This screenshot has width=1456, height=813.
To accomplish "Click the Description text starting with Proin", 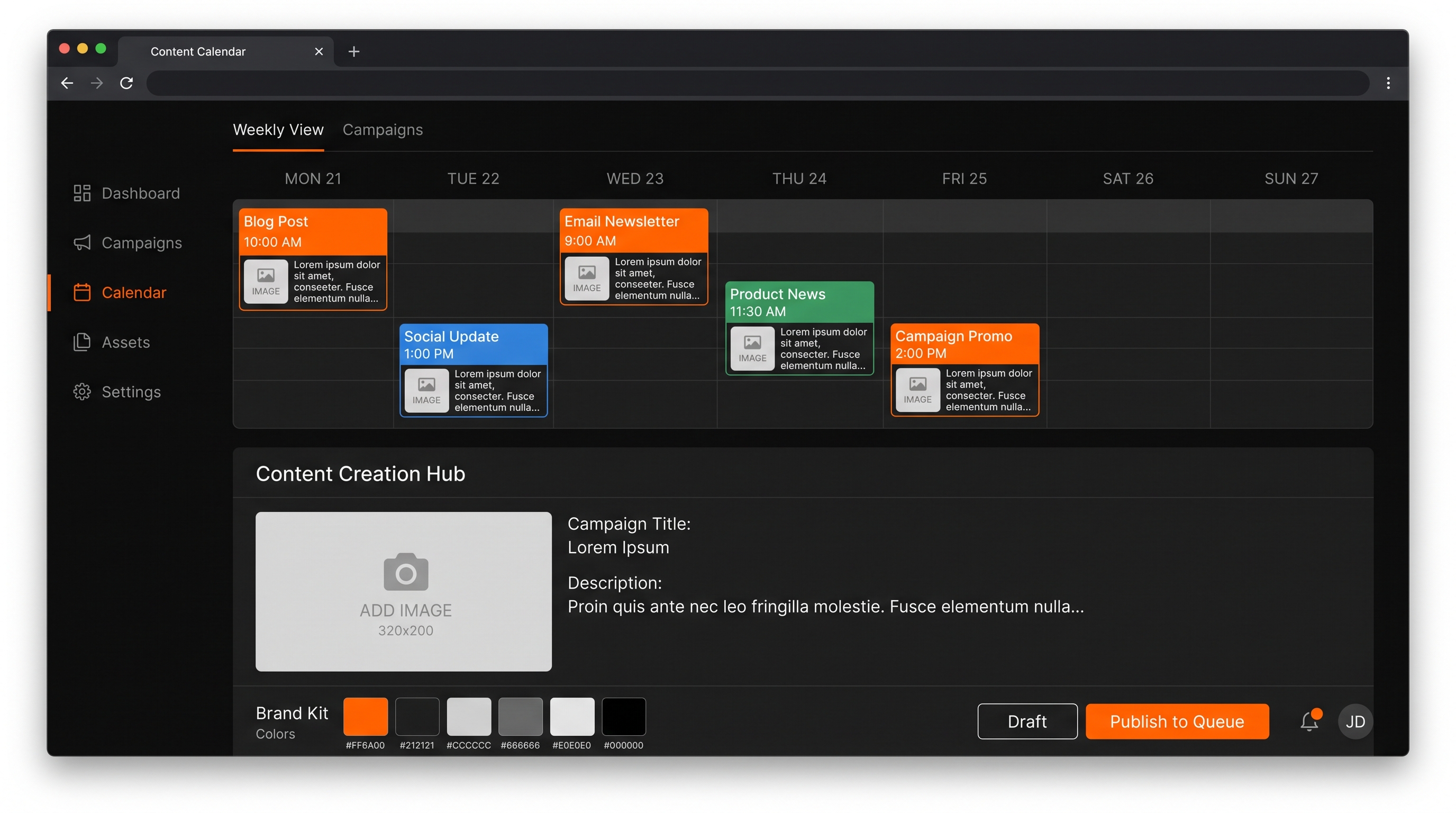I will [x=826, y=606].
